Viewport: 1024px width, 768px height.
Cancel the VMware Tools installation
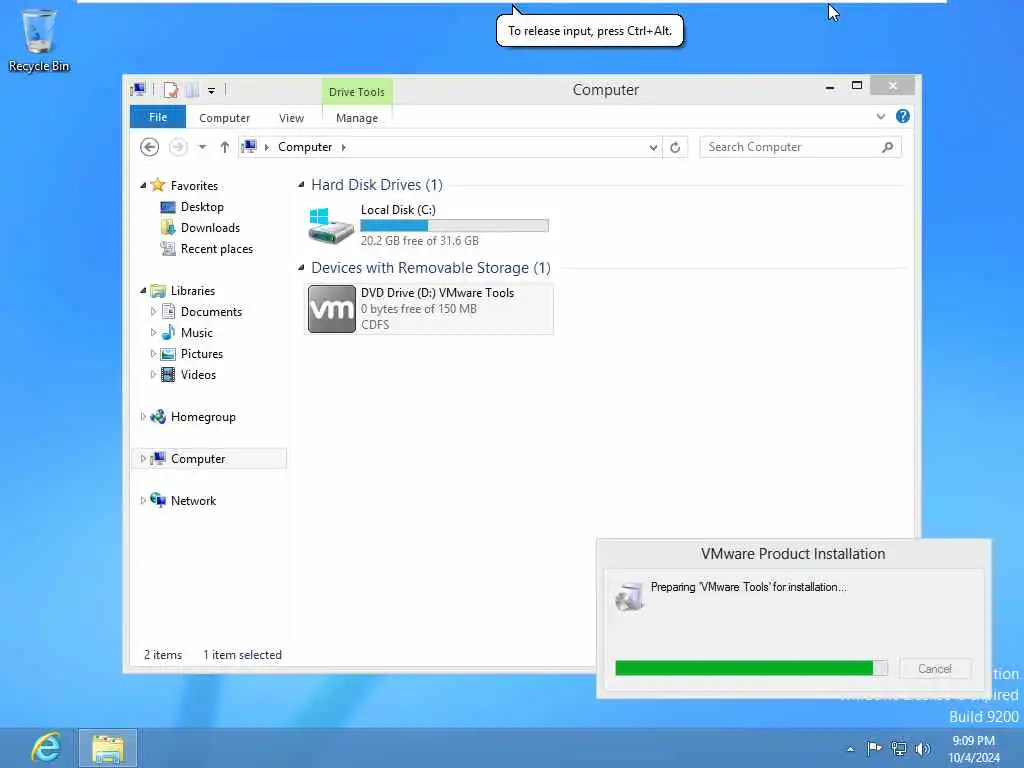[935, 669]
